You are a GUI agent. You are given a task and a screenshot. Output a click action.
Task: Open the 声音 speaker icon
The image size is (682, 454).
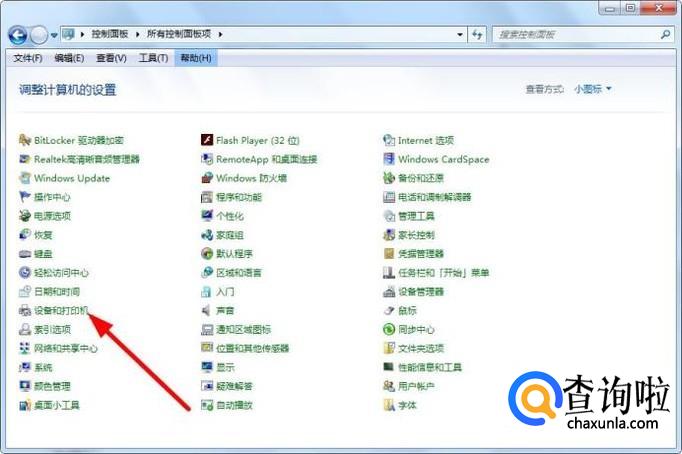pyautogui.click(x=206, y=310)
